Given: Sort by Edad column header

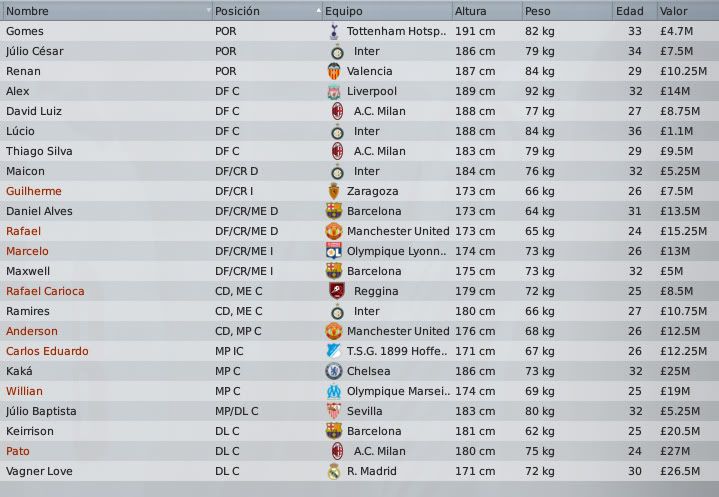Looking at the screenshot, I should 632,11.
